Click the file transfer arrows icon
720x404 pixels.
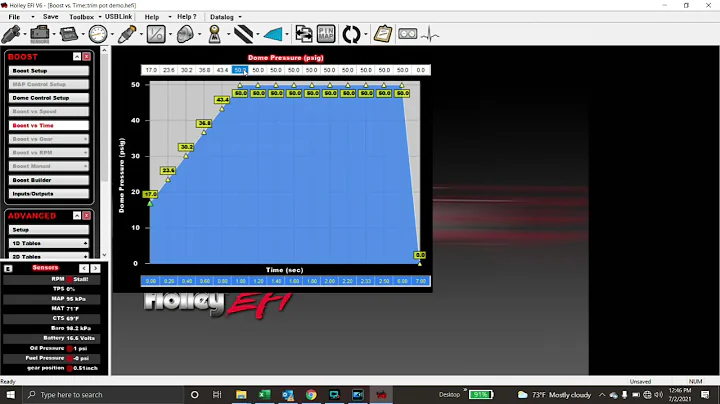[x=303, y=34]
